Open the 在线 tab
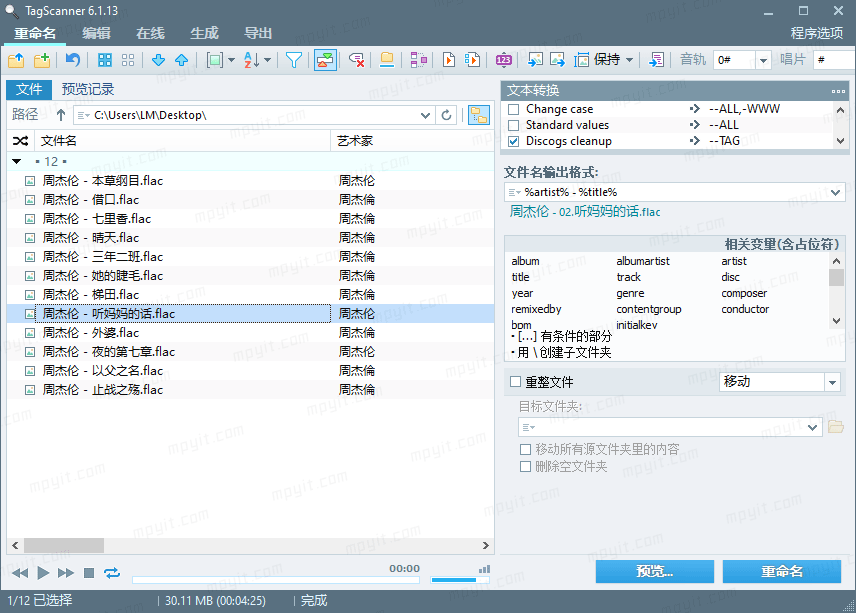The image size is (856, 613). [x=150, y=33]
